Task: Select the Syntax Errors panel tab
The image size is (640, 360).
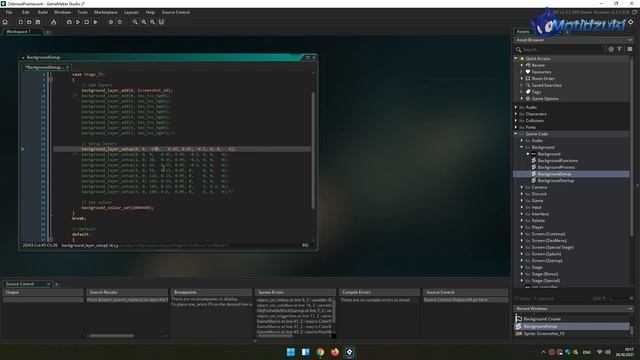Action: tap(296, 292)
